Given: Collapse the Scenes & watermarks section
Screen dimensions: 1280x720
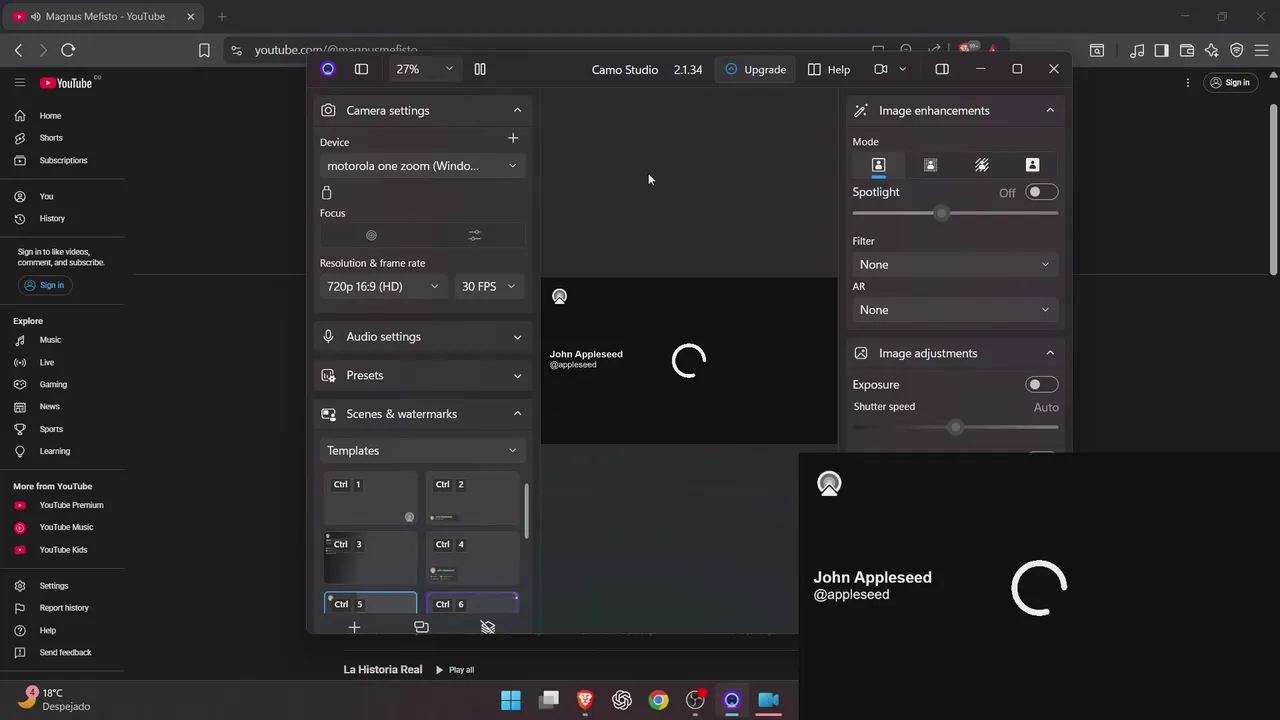Looking at the screenshot, I should pos(517,414).
